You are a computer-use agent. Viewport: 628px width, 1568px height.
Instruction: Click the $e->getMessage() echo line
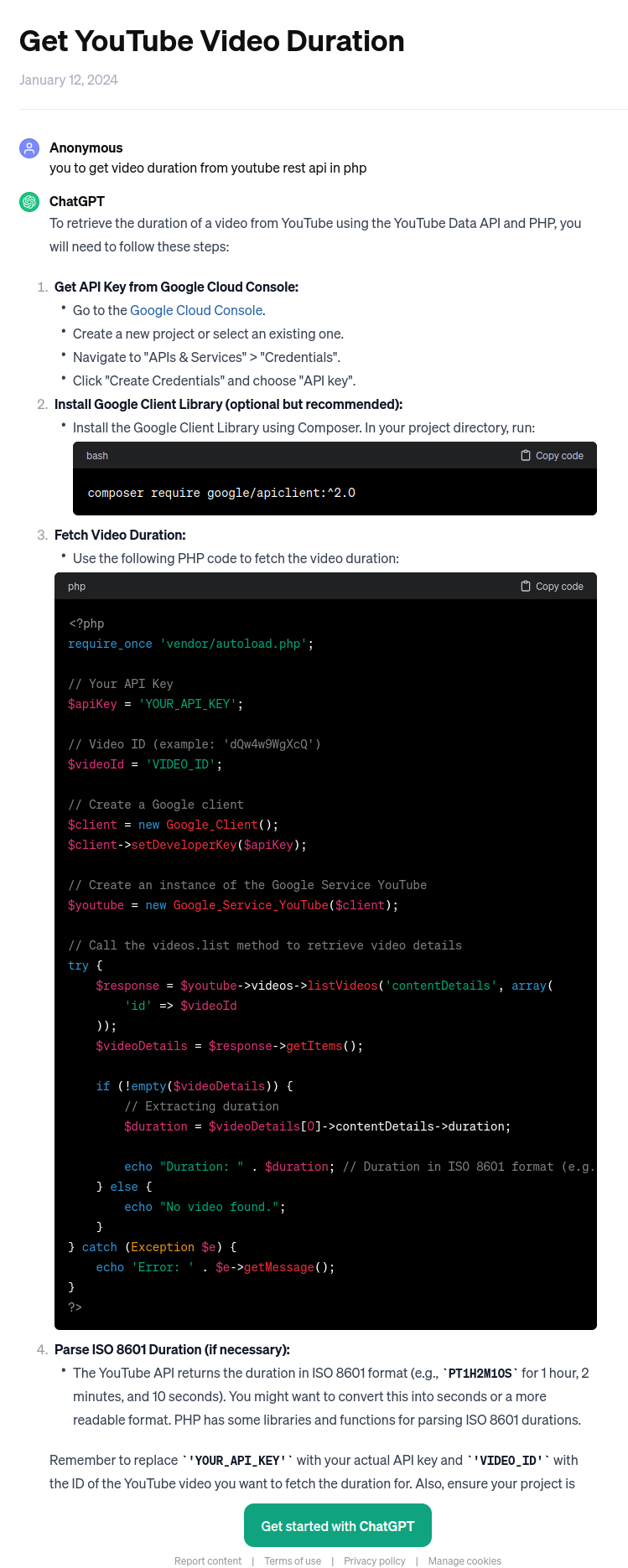click(x=215, y=1267)
